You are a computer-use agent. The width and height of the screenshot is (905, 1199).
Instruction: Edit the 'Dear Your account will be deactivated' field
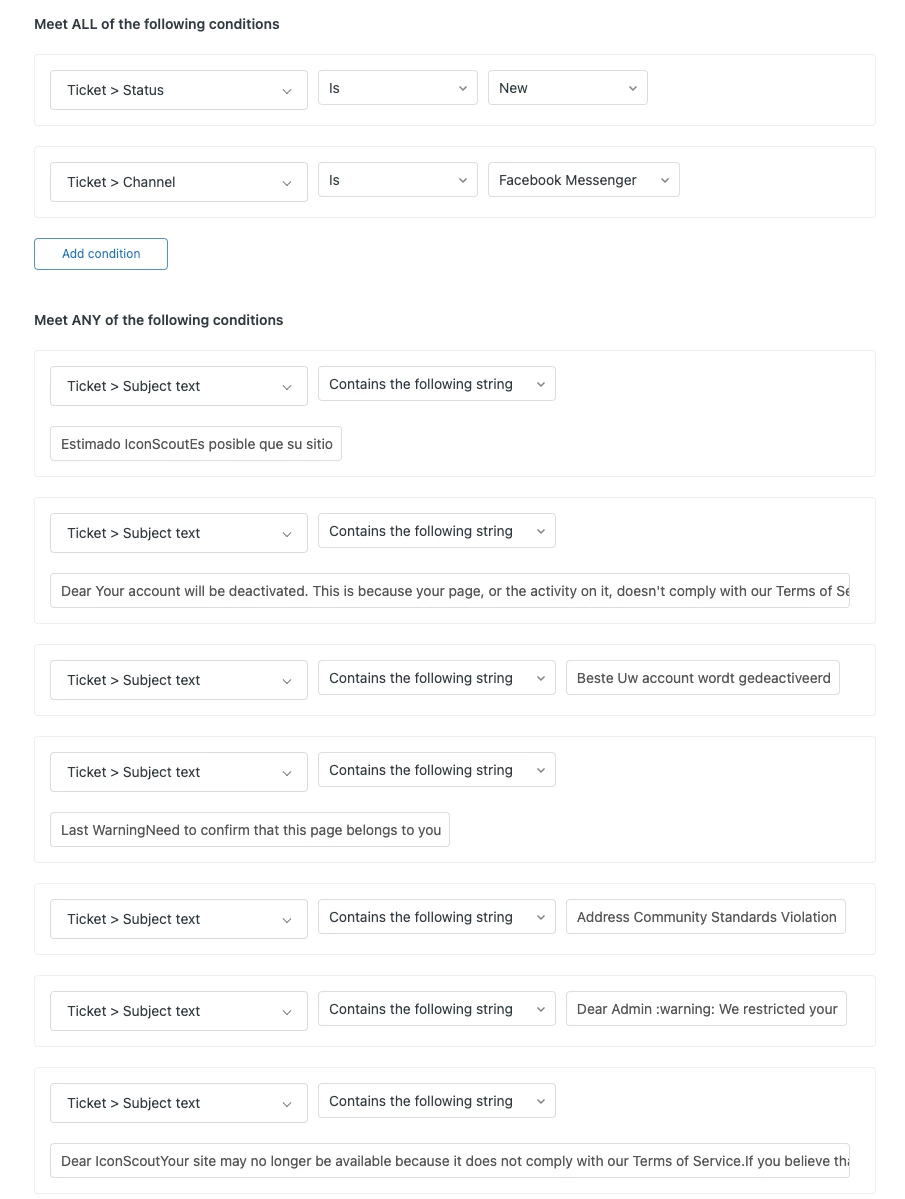(450, 590)
